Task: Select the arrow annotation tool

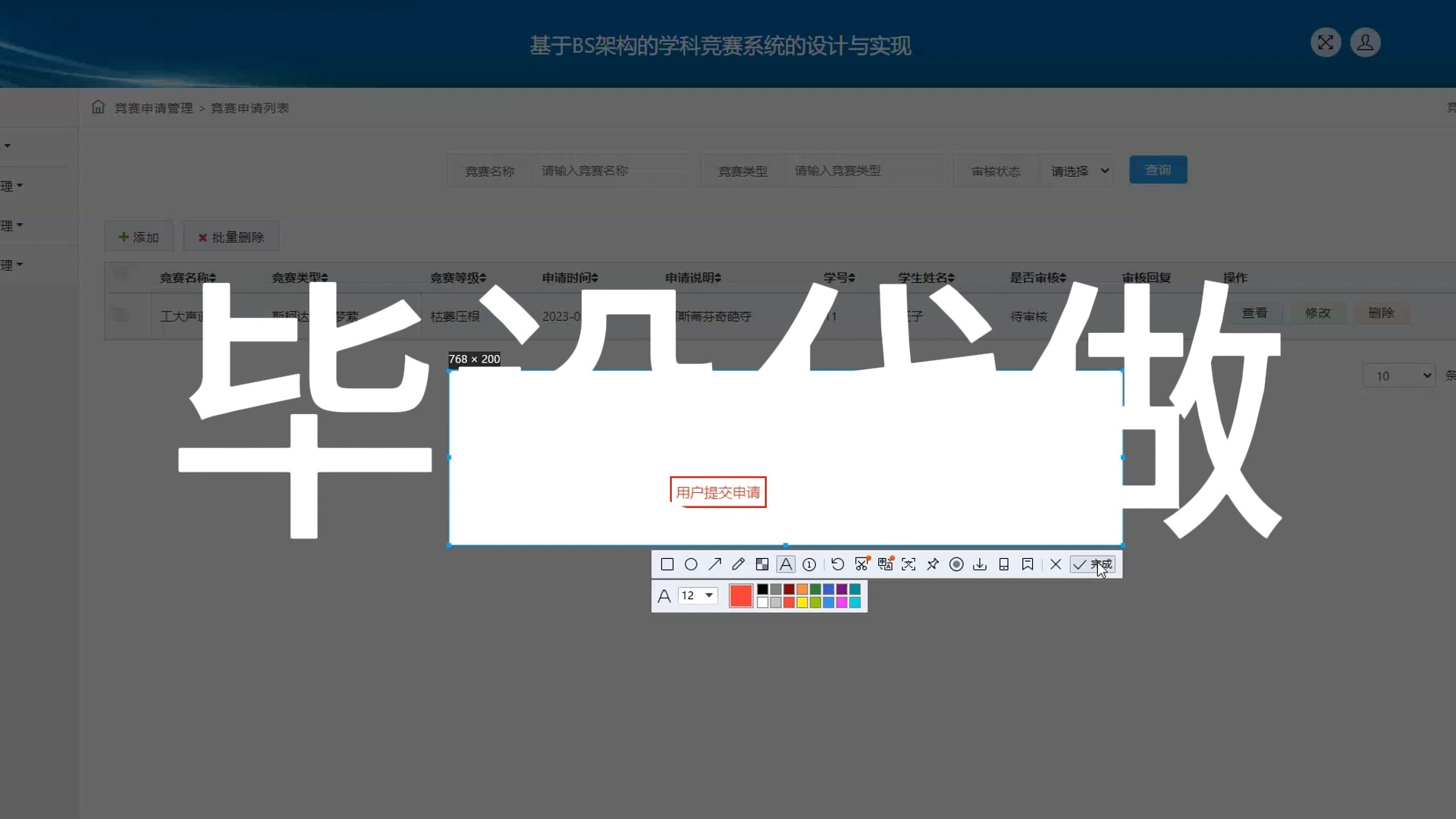Action: (714, 564)
